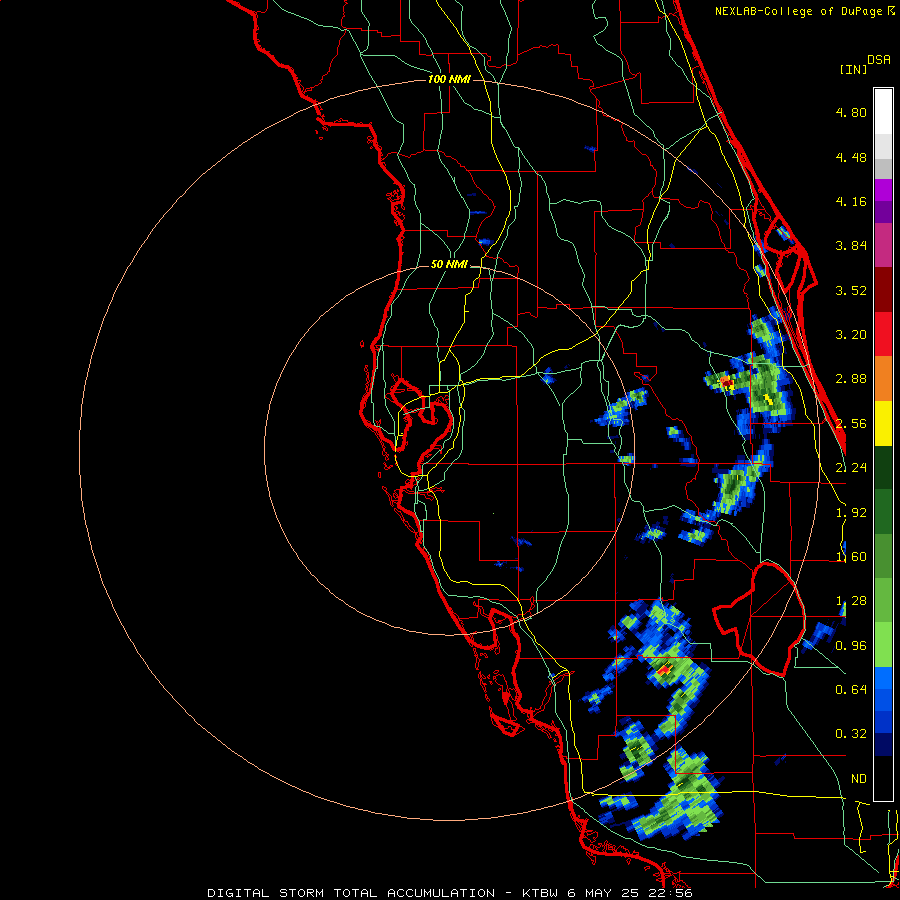Pick the bright magenta legend swatch
Screen dimensions: 900x900
883,190
